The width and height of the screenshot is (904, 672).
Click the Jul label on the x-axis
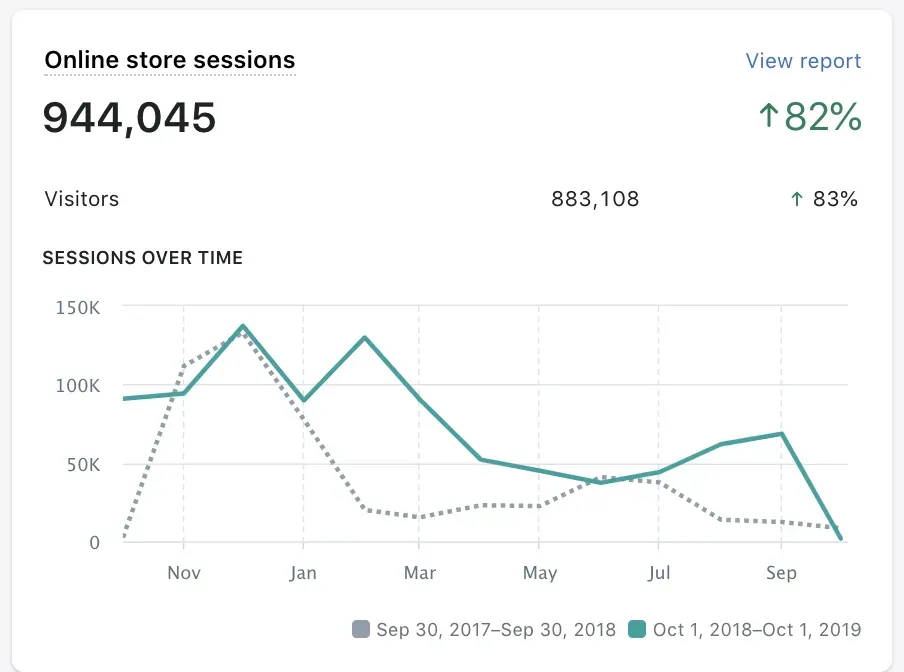[x=658, y=573]
